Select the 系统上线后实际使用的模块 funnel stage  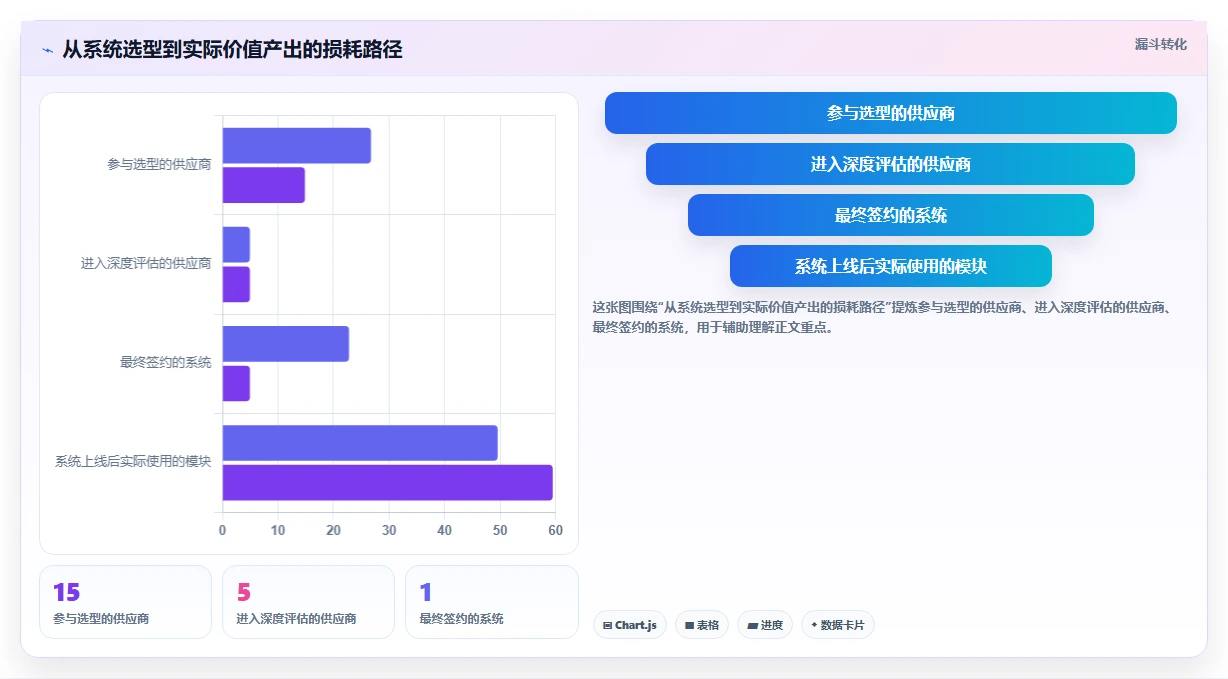point(890,266)
